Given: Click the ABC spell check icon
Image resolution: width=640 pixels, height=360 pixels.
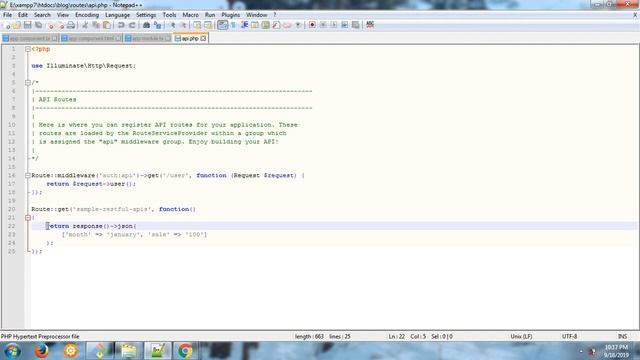Looking at the screenshot, I should pyautogui.click(x=370, y=25).
